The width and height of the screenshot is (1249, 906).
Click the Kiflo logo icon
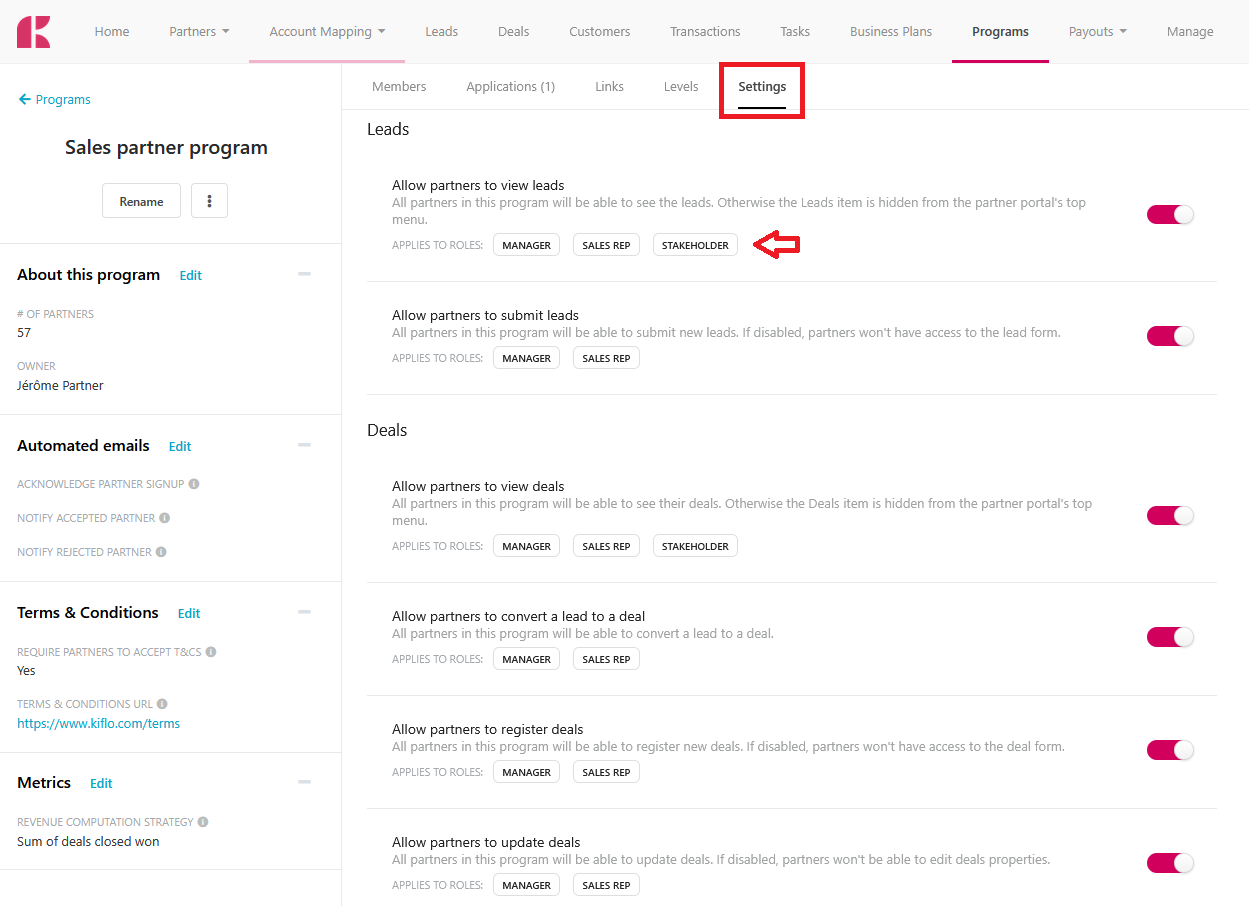coord(34,31)
